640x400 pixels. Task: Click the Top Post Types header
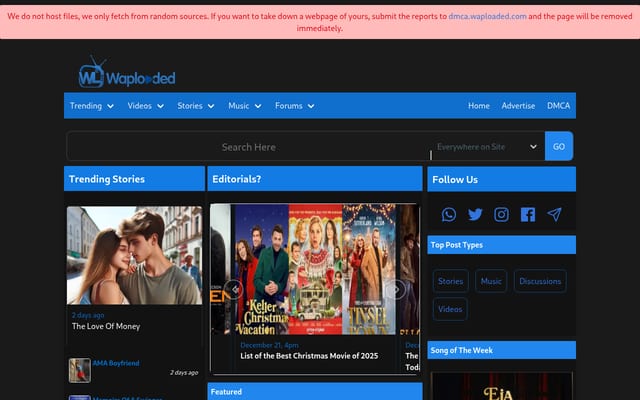[x=501, y=245]
